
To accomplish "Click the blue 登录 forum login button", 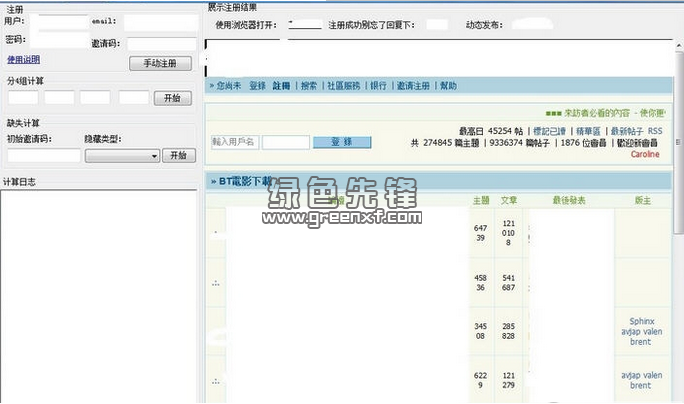I will (x=342, y=142).
